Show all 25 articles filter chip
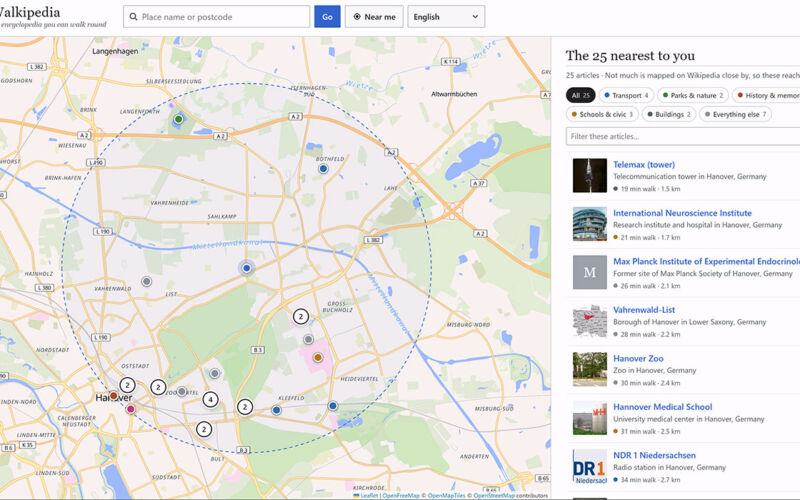 (581, 95)
